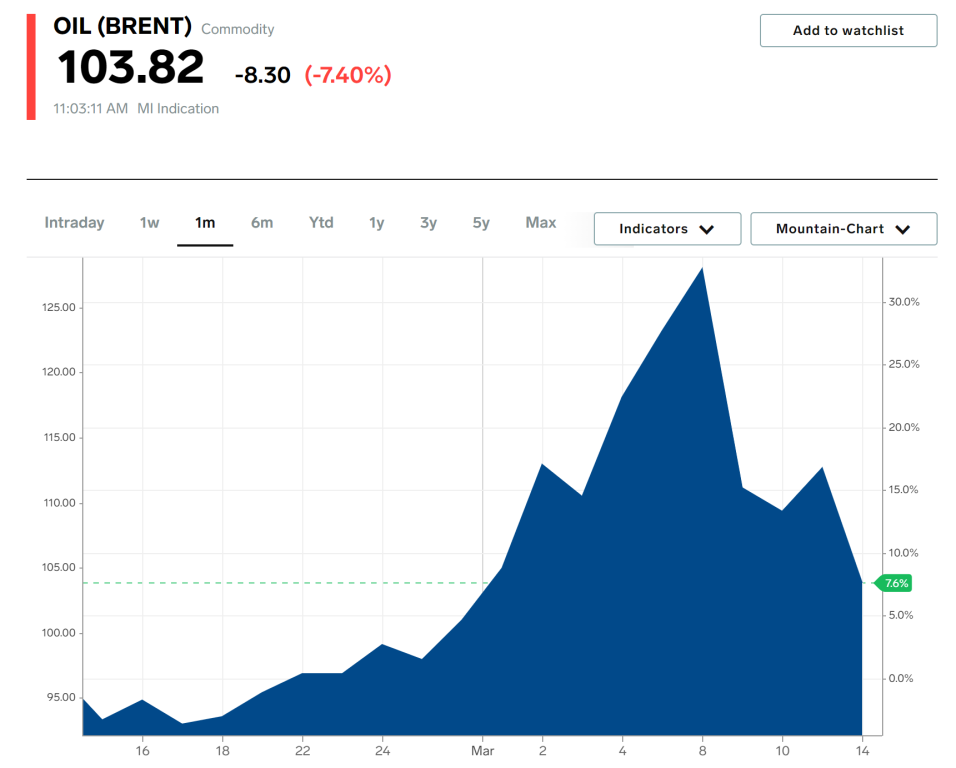
Task: Open the Mountain-Chart type dropdown
Action: click(844, 229)
